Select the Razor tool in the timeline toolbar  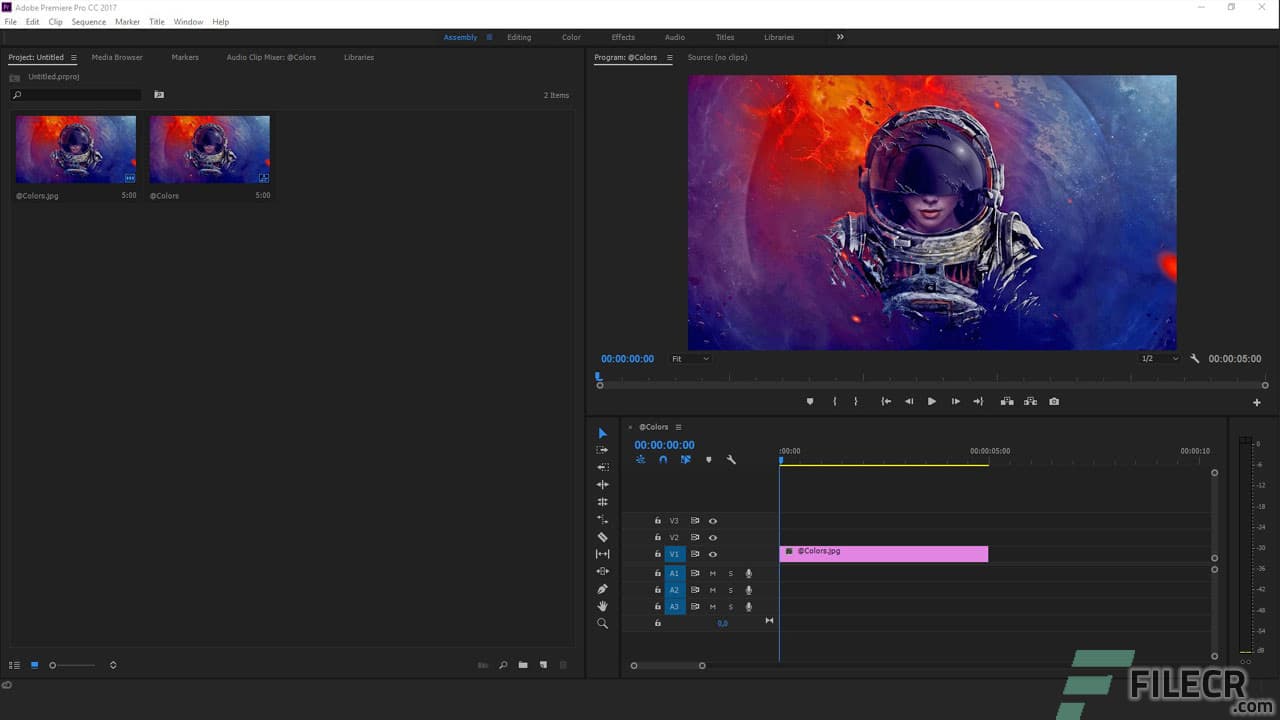coord(602,535)
